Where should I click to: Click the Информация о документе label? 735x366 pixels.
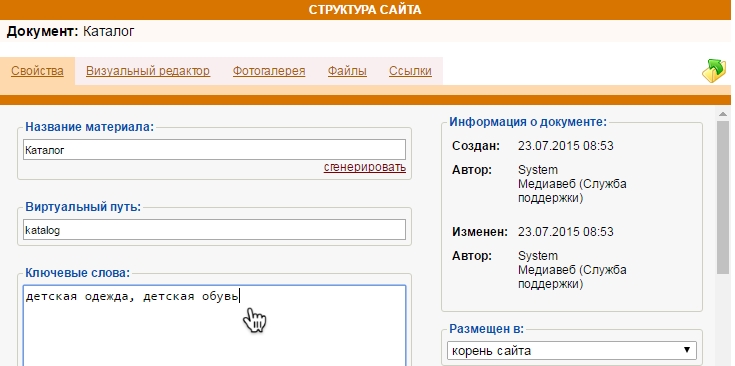[528, 122]
